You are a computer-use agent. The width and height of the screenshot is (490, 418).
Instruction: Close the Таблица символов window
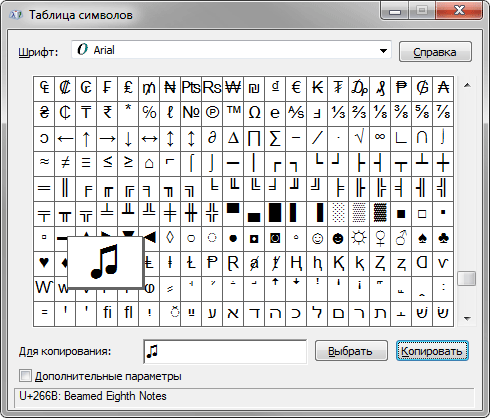click(x=459, y=11)
